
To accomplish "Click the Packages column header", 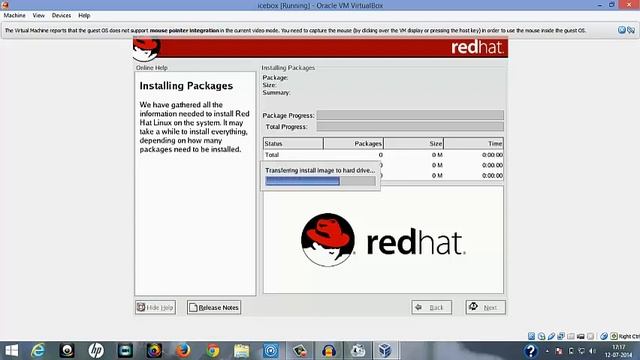I will click(353, 143).
